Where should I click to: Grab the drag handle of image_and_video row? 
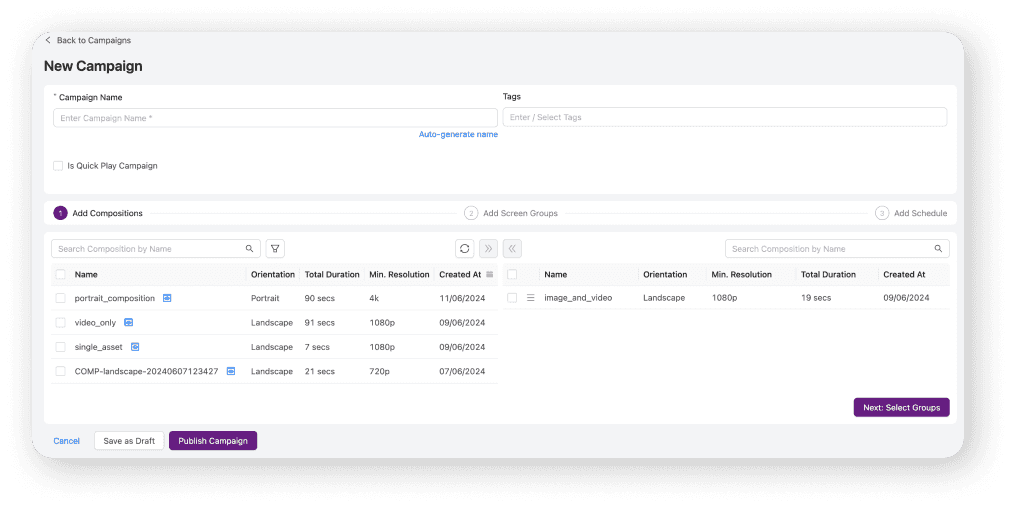click(531, 298)
